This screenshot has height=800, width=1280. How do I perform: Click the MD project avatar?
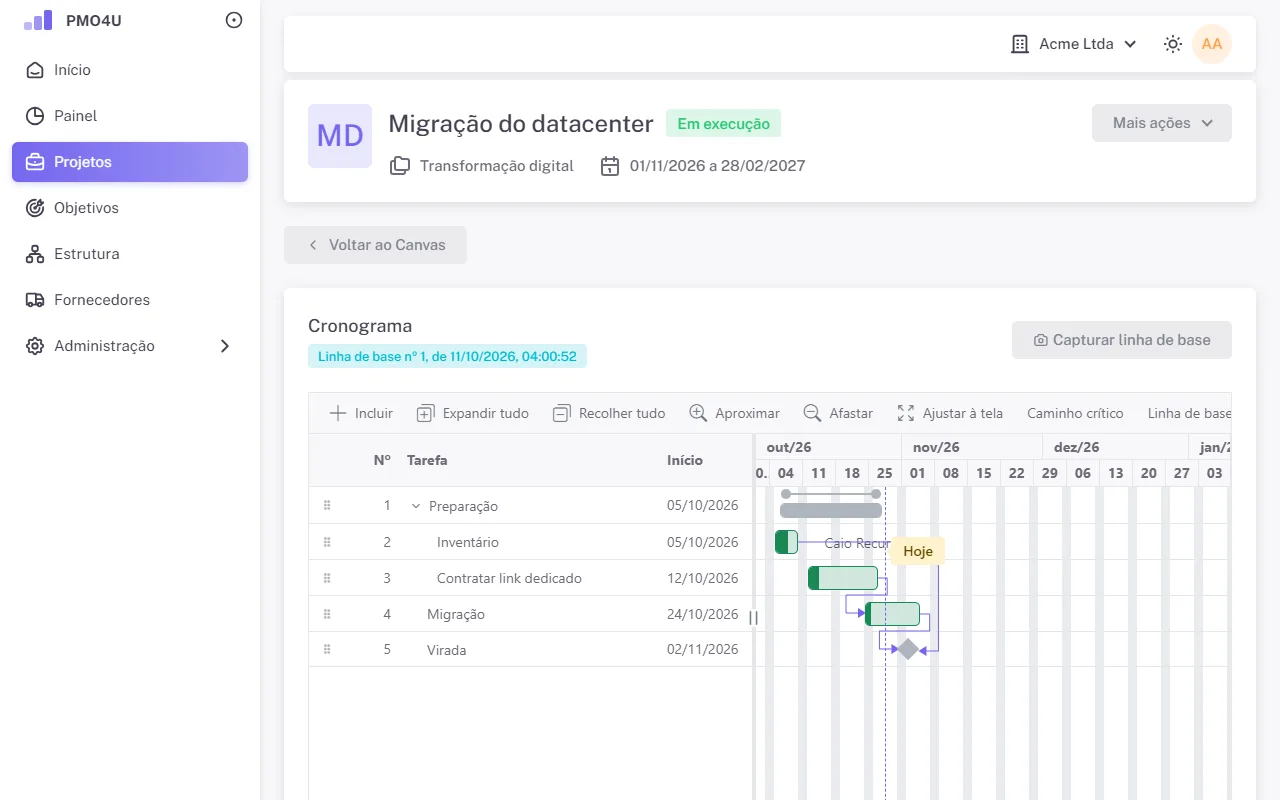coord(340,136)
